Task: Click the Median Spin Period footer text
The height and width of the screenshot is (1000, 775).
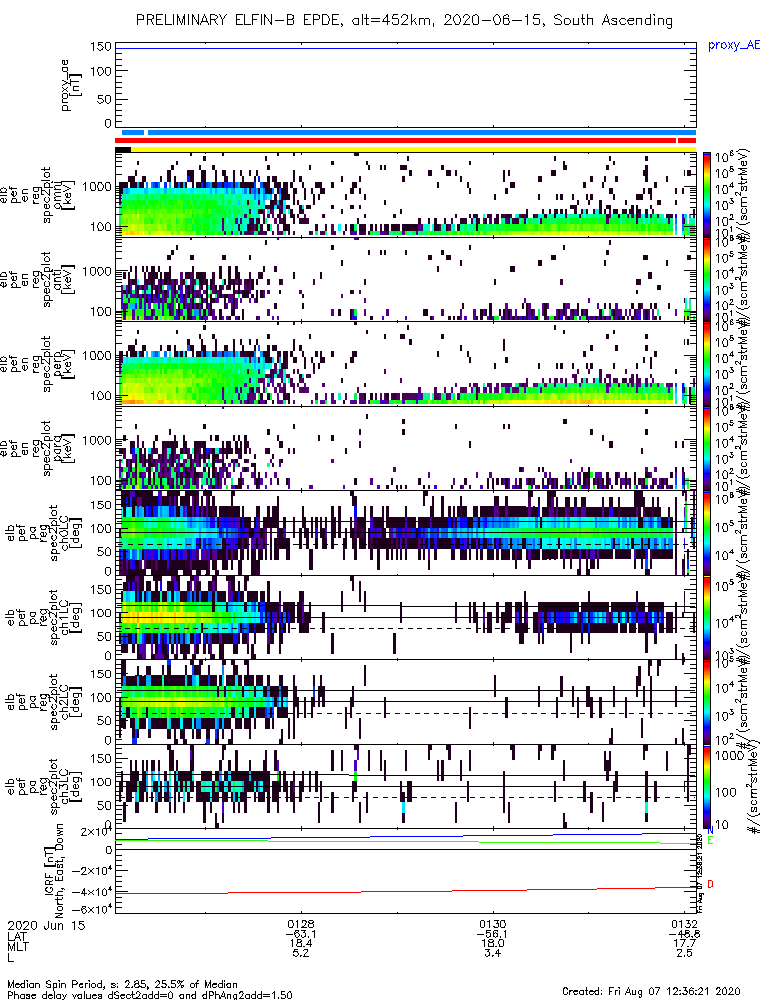Action: pyautogui.click(x=122, y=984)
